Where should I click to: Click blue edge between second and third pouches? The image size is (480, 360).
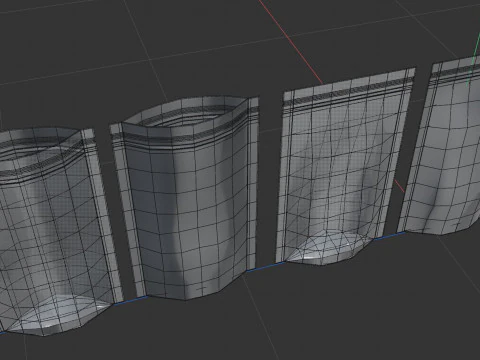point(264,267)
